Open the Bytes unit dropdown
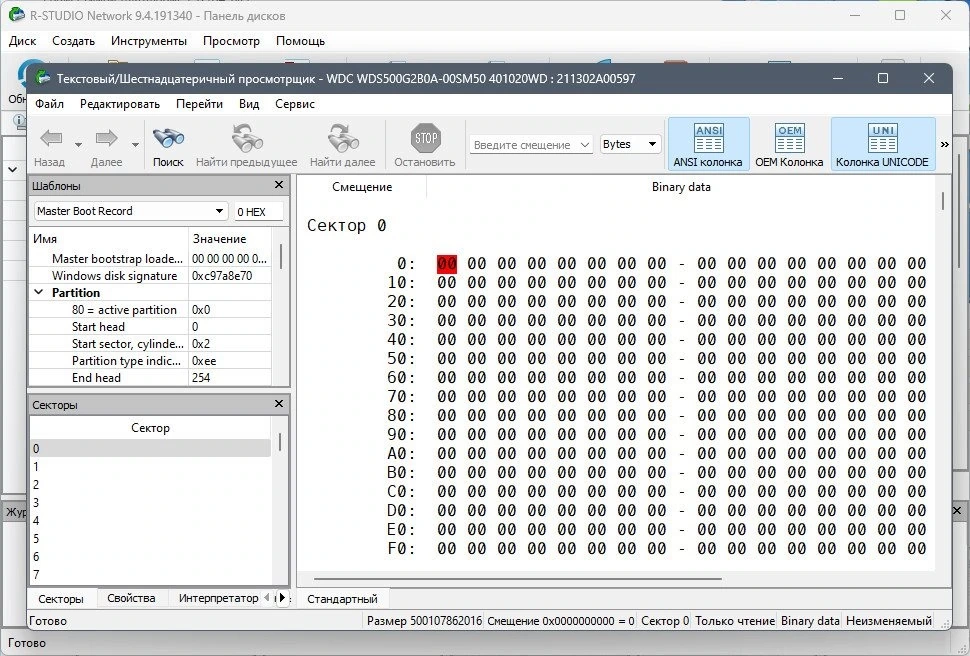Image resolution: width=970 pixels, height=656 pixels. coord(630,144)
